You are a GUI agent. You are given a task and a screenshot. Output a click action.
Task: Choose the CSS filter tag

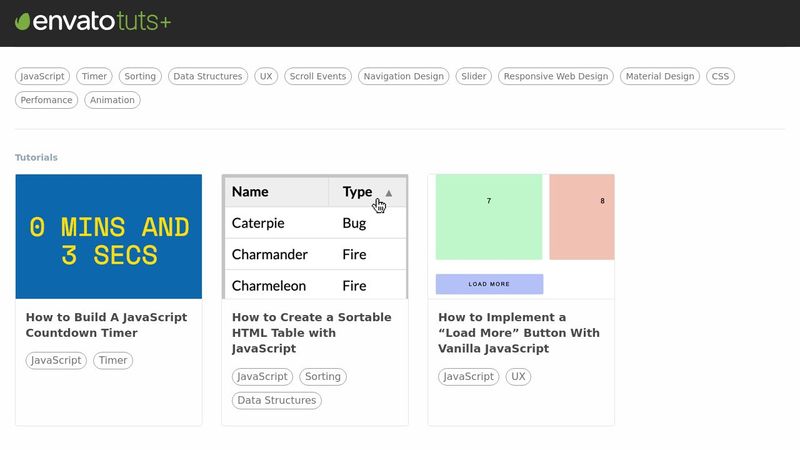click(x=720, y=76)
